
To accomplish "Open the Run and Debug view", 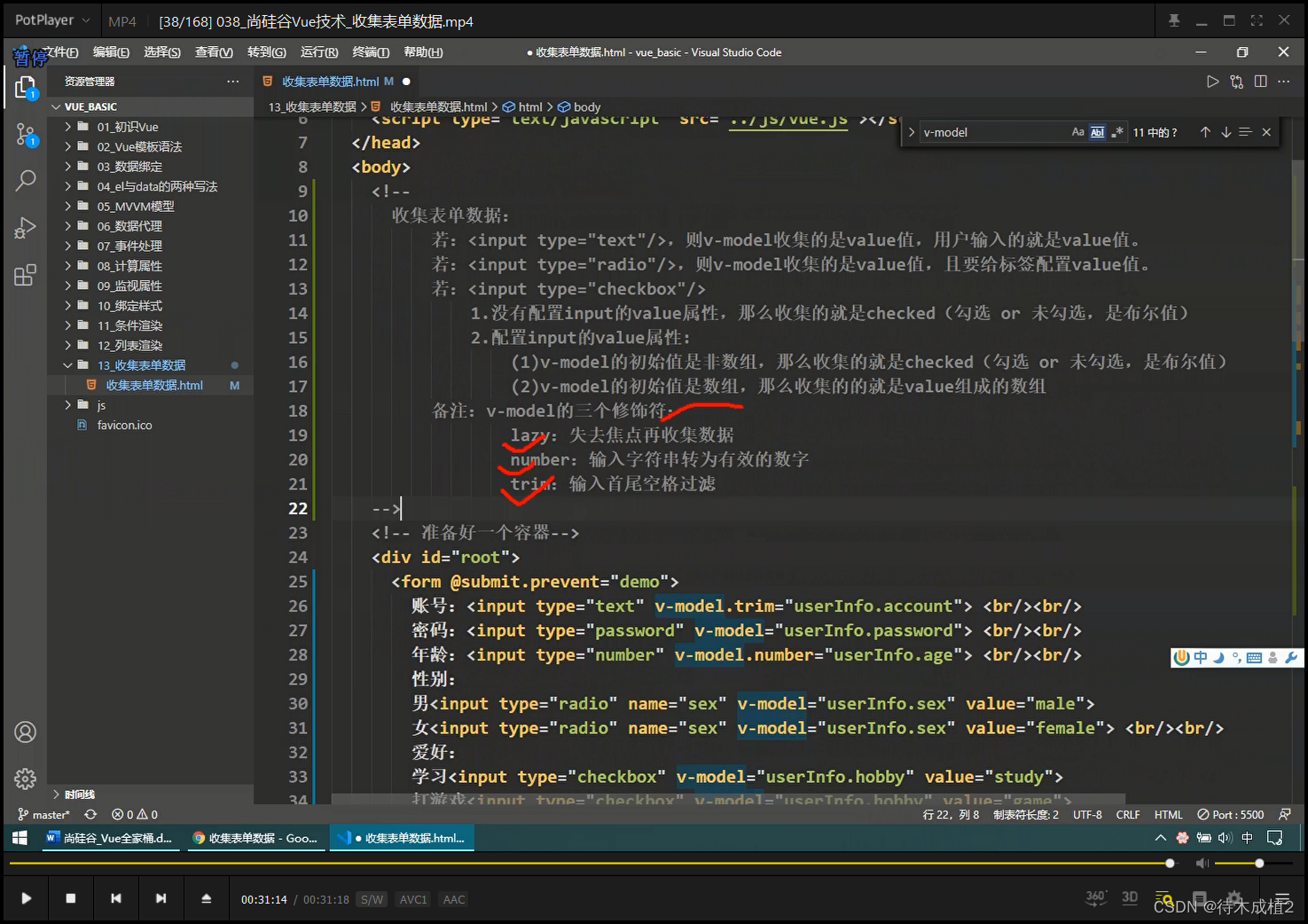I will click(x=26, y=228).
